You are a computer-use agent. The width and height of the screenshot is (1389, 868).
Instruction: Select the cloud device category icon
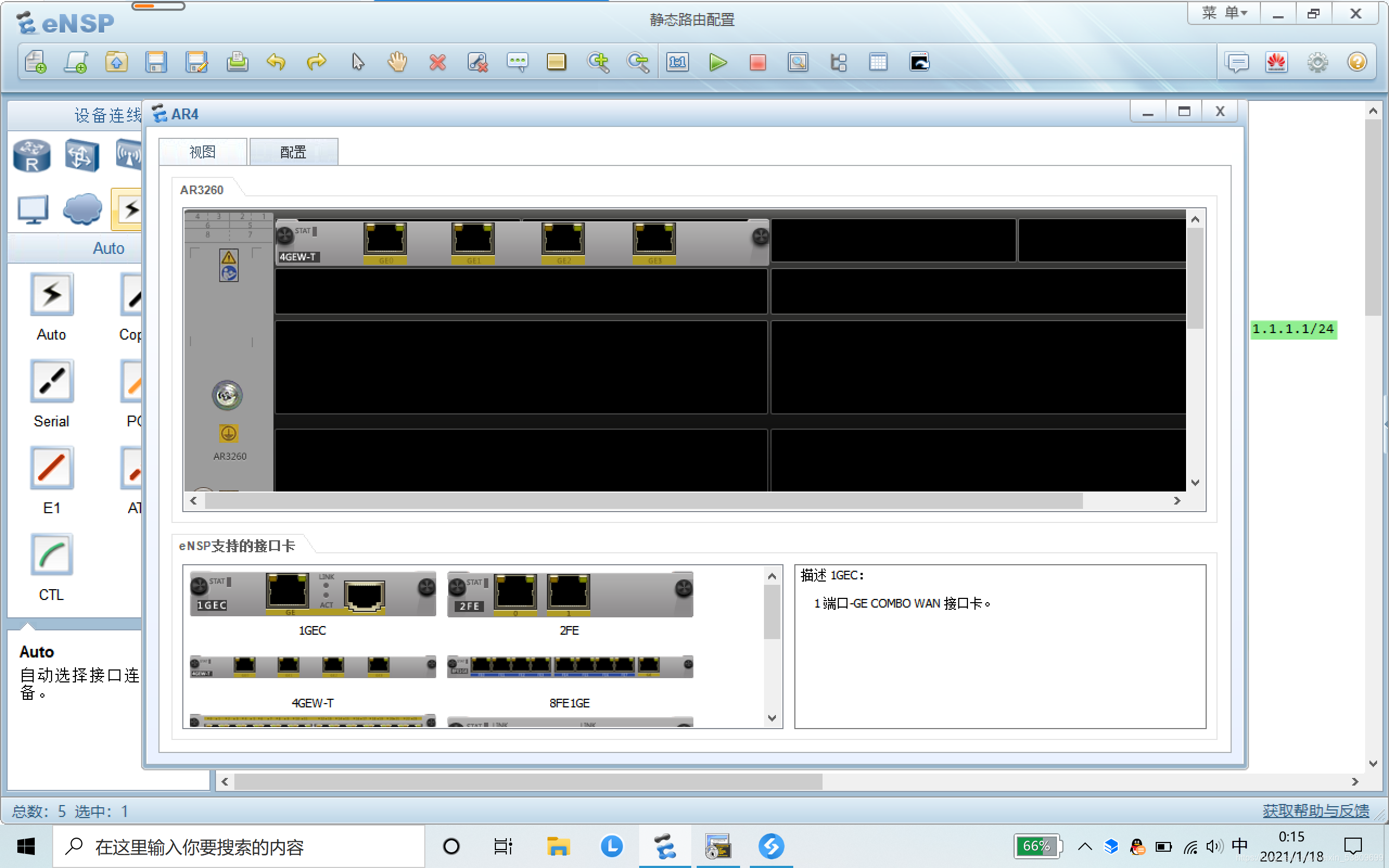click(x=82, y=209)
